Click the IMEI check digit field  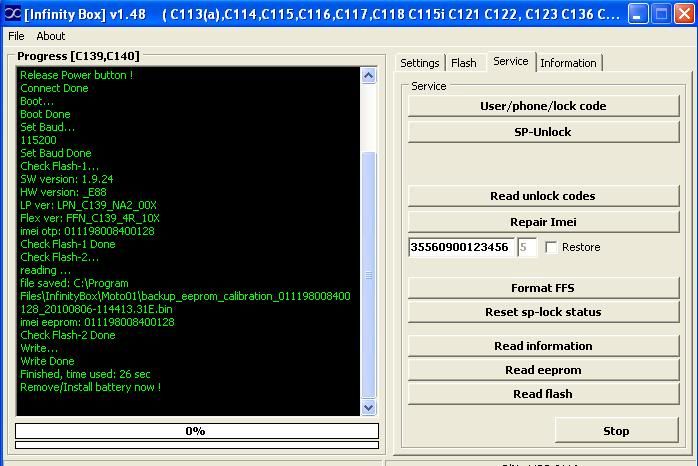coord(527,247)
